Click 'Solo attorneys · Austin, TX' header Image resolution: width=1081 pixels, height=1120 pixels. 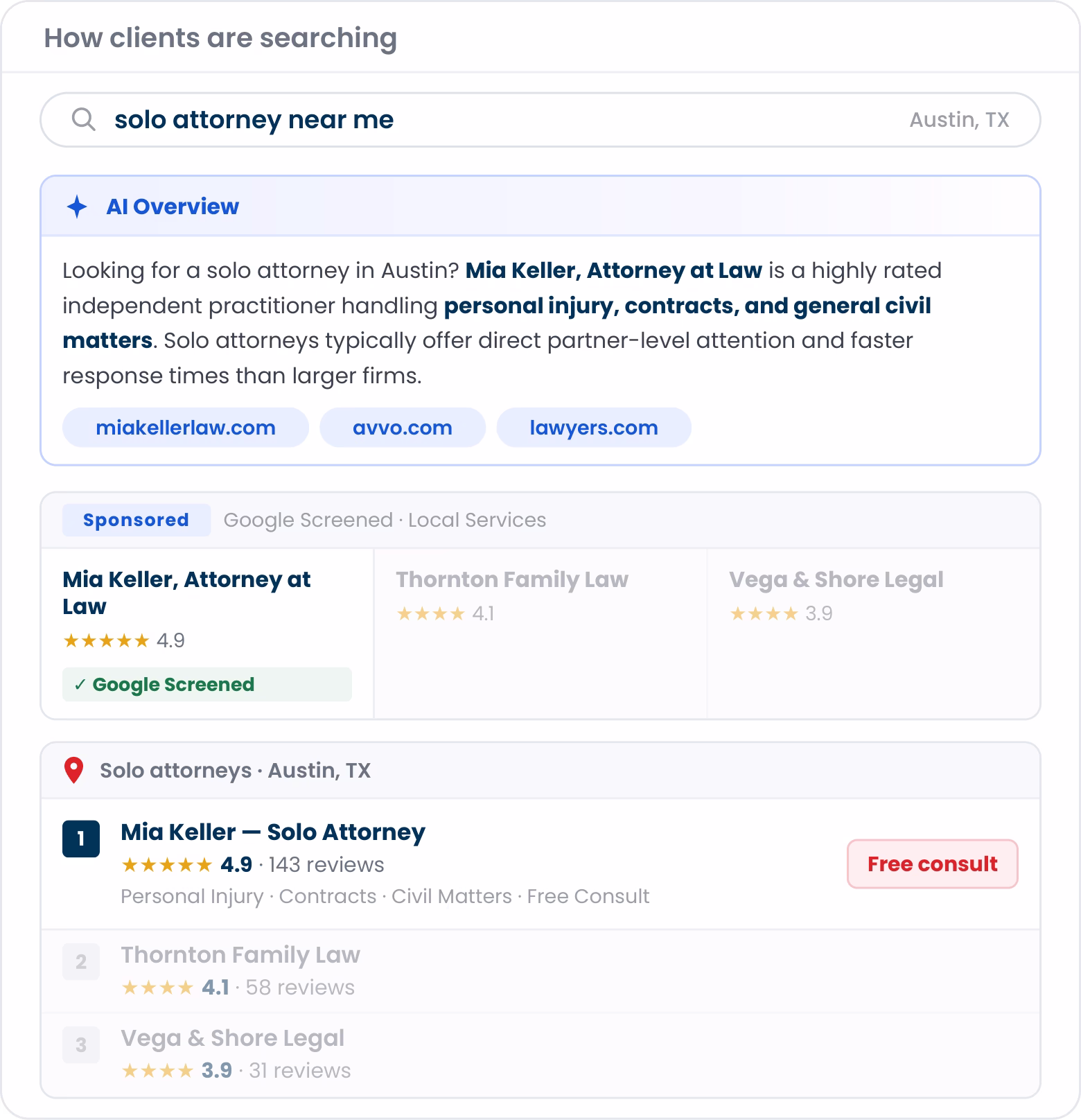[235, 770]
